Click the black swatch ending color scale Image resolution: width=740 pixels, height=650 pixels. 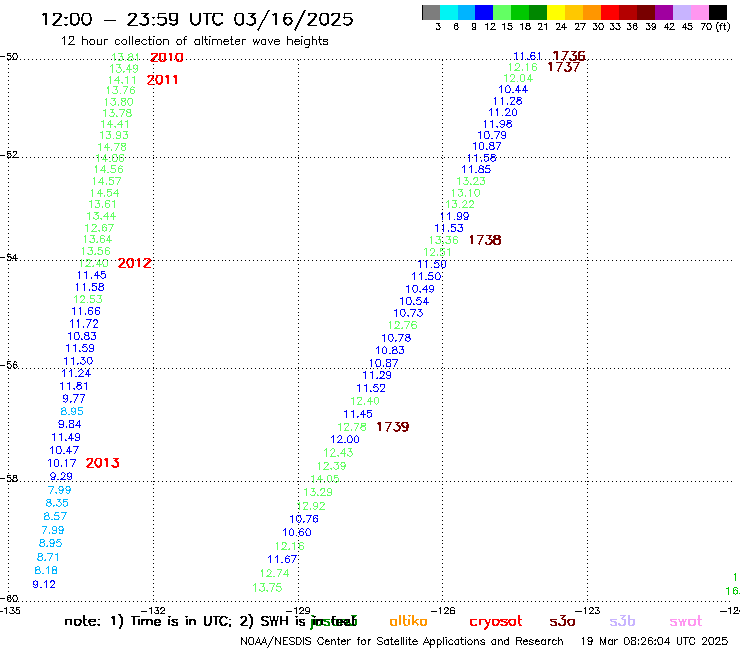click(x=717, y=12)
